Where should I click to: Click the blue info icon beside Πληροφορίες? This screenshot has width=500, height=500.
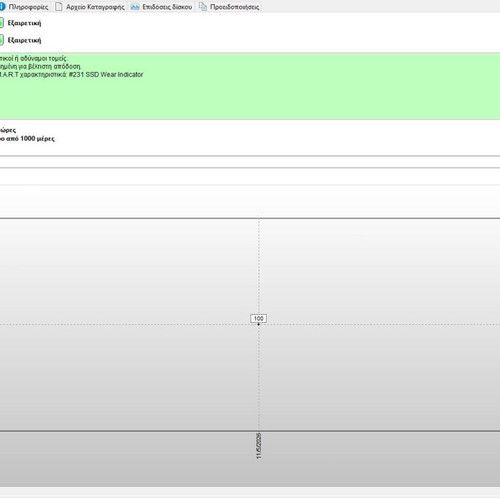(2, 7)
